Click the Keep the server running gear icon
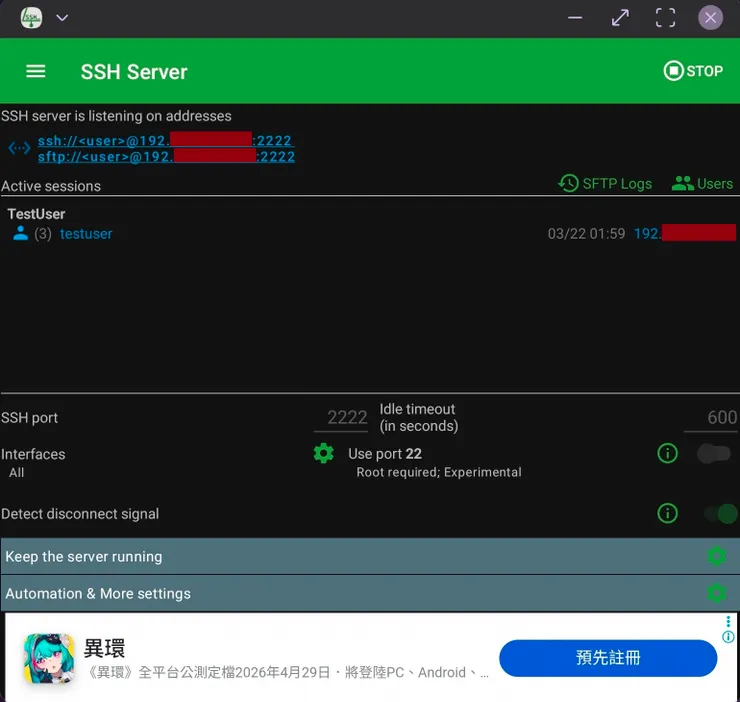 pos(716,556)
